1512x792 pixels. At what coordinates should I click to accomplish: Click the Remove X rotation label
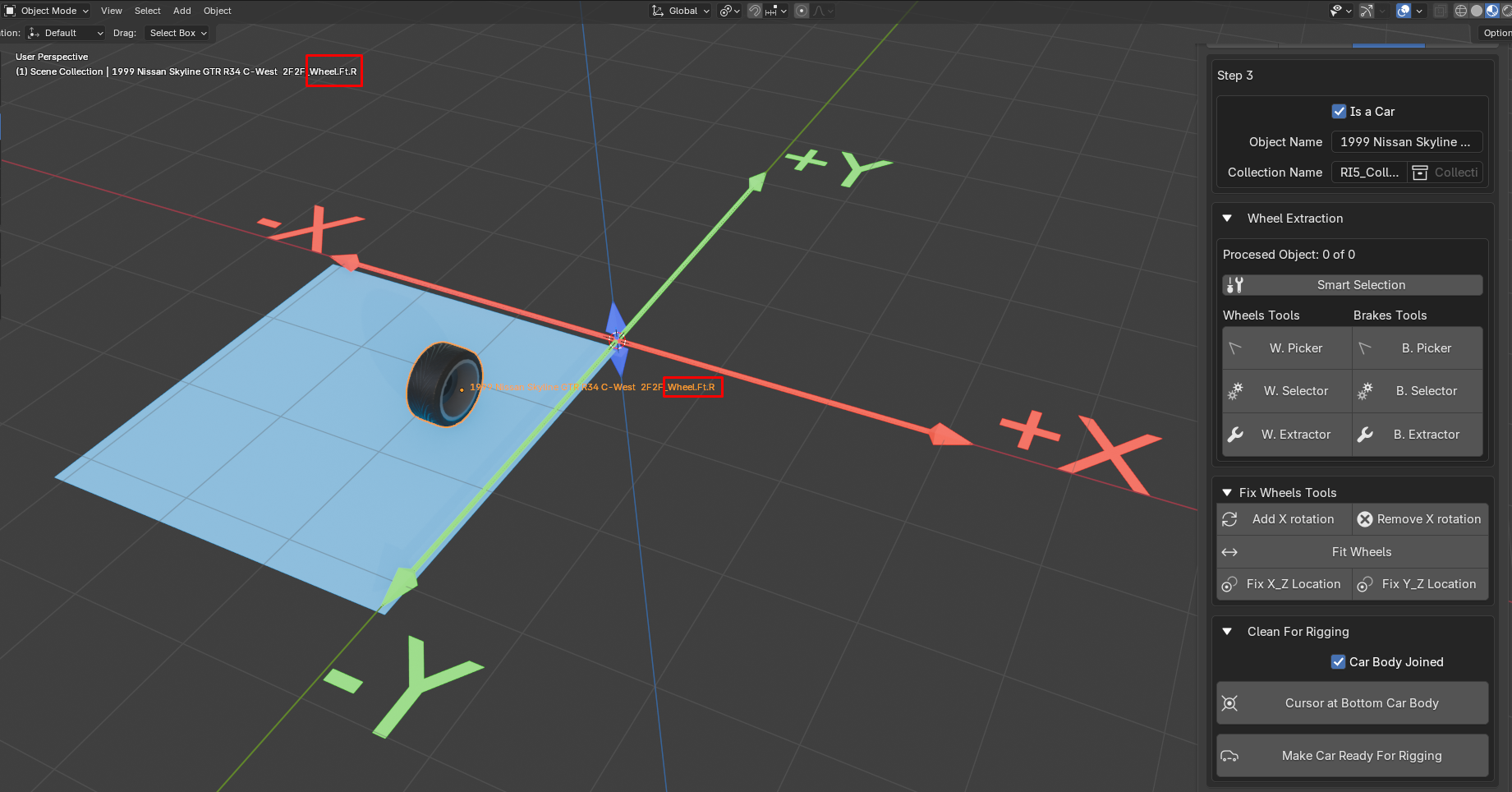[x=1429, y=519]
